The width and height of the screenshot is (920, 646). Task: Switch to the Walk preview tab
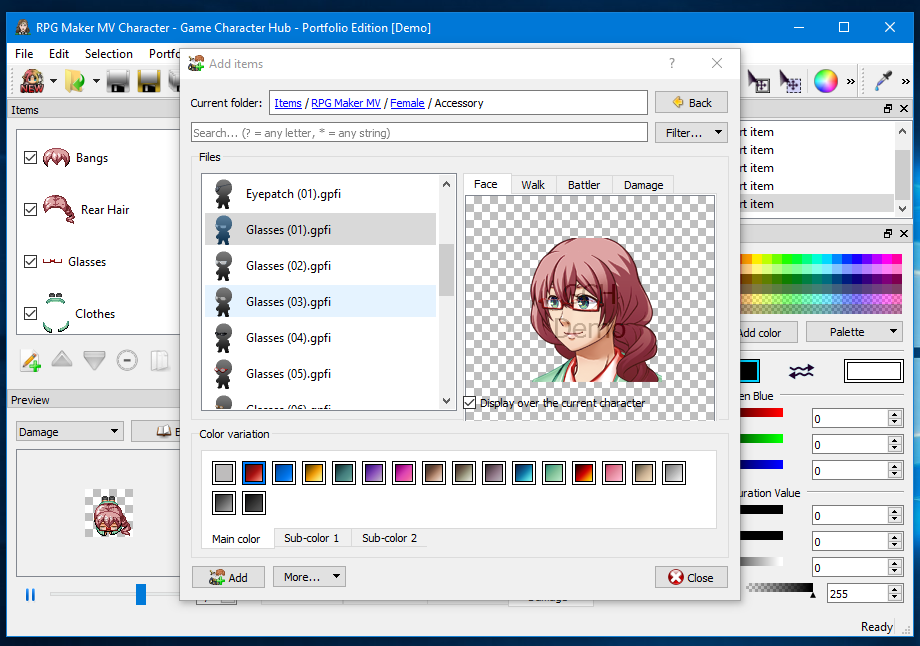533,185
